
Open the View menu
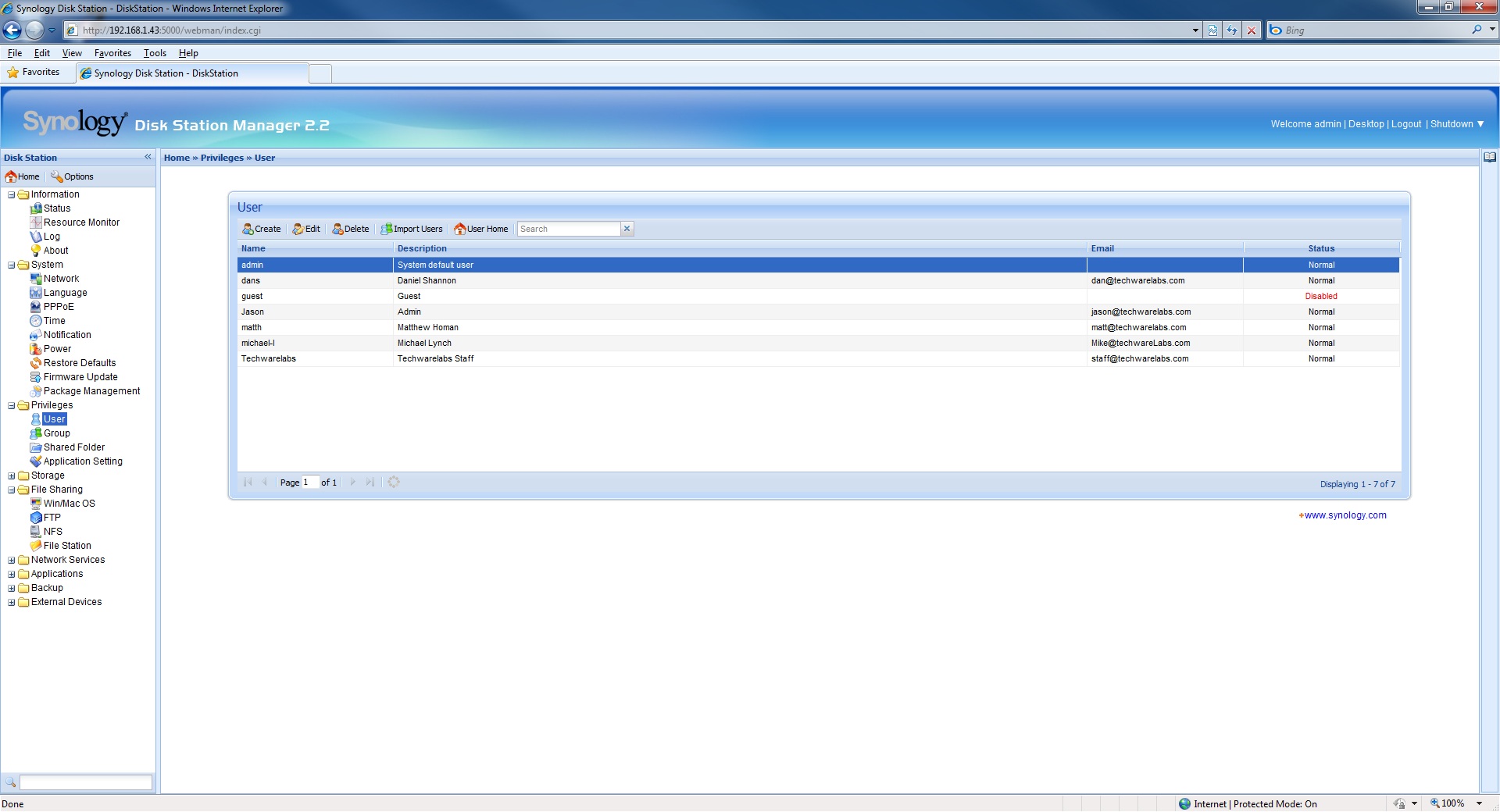[x=72, y=53]
